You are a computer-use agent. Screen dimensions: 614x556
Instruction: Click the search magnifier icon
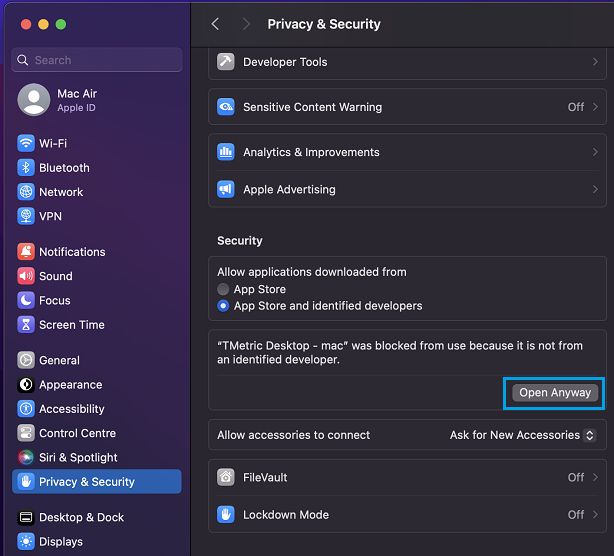(x=23, y=60)
